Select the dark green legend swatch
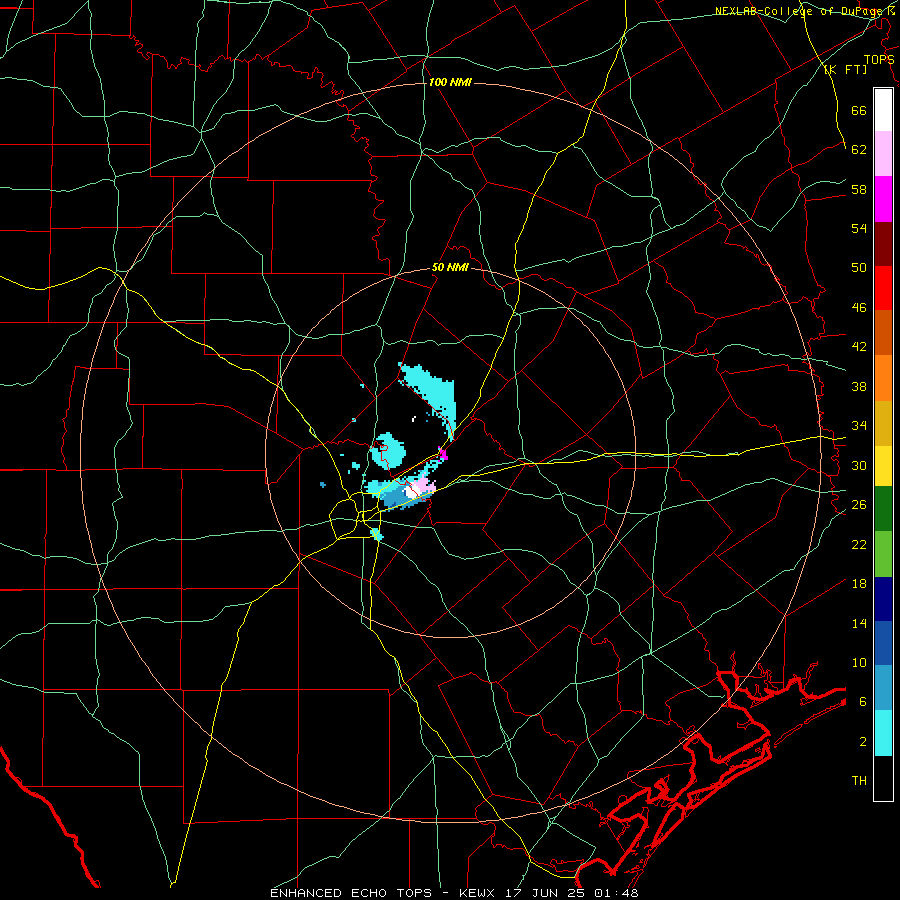900x900 pixels. point(883,509)
